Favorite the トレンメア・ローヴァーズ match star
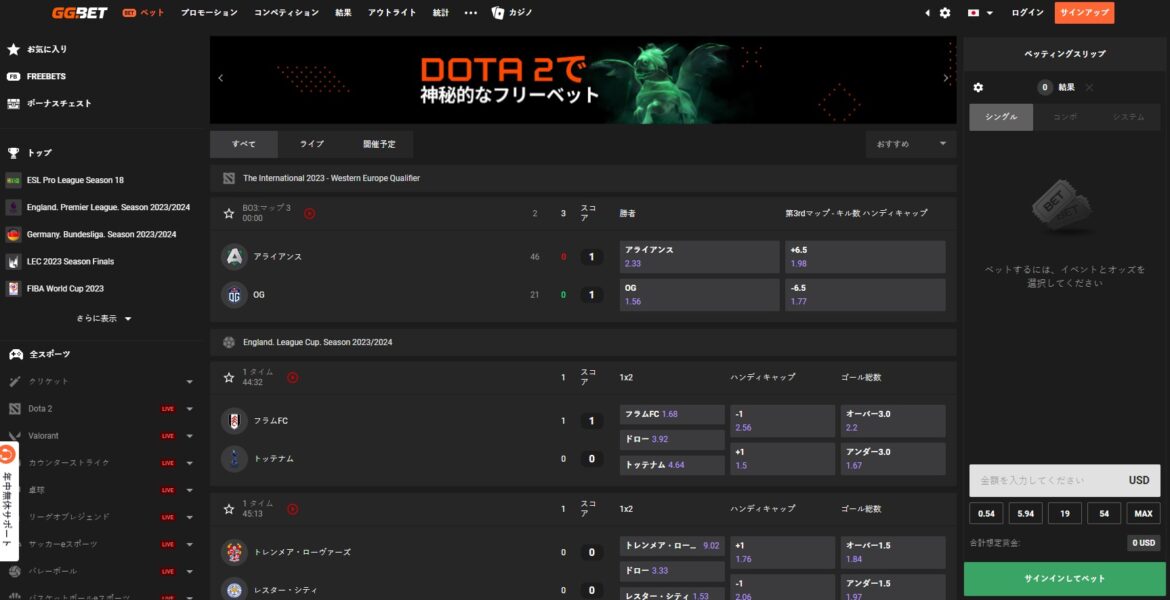The width and height of the screenshot is (1170, 600). point(229,509)
